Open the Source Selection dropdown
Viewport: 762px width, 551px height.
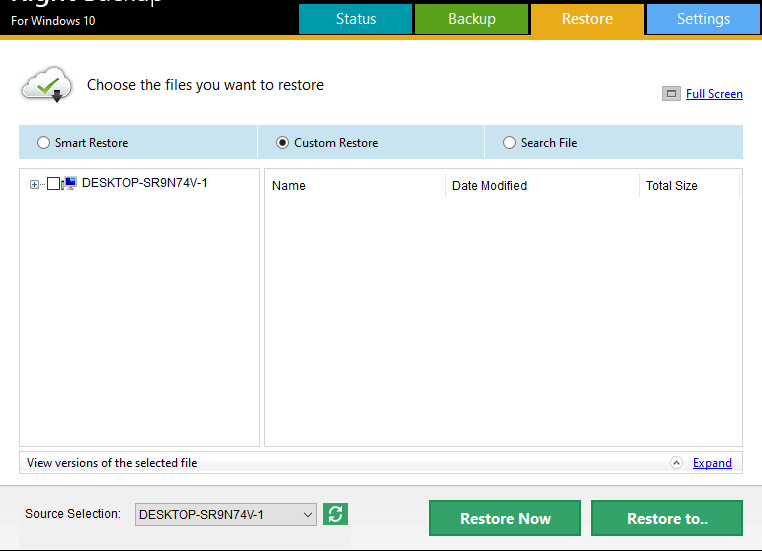[225, 515]
